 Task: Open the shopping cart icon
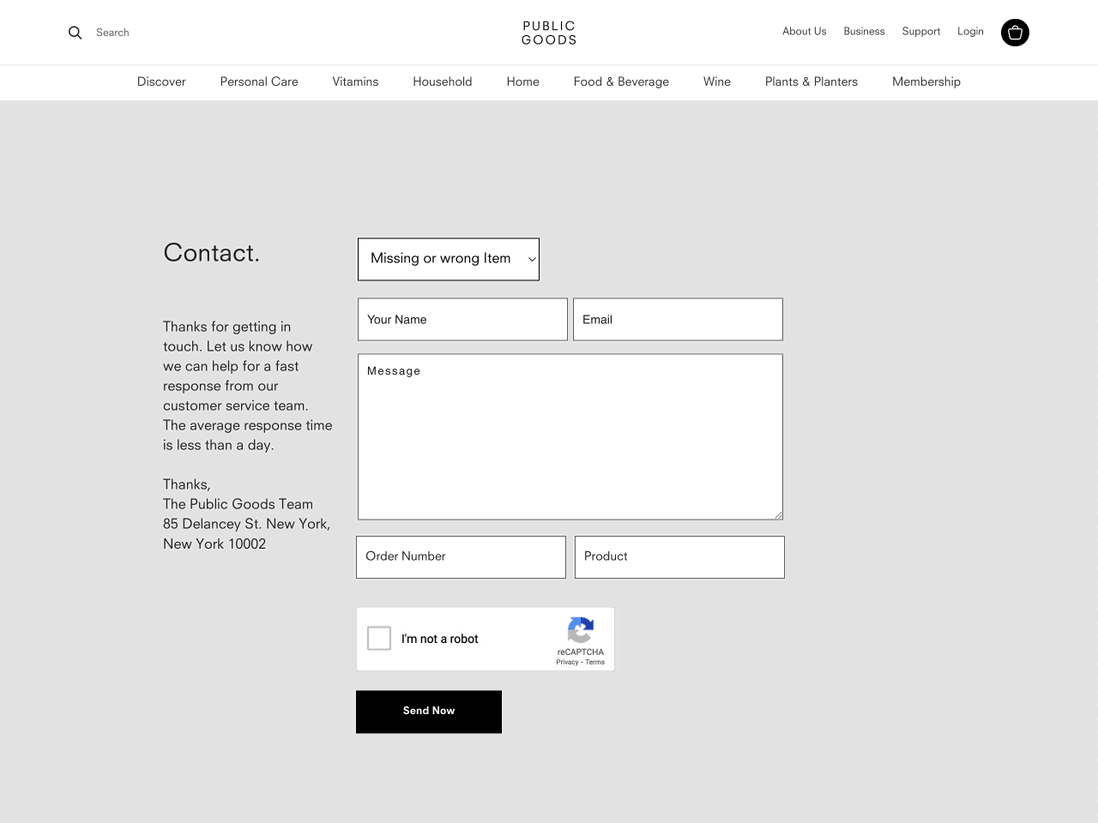pos(1014,32)
